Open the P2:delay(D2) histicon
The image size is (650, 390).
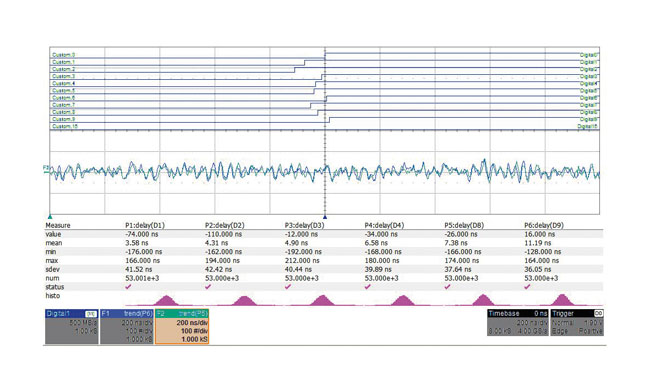pos(245,300)
